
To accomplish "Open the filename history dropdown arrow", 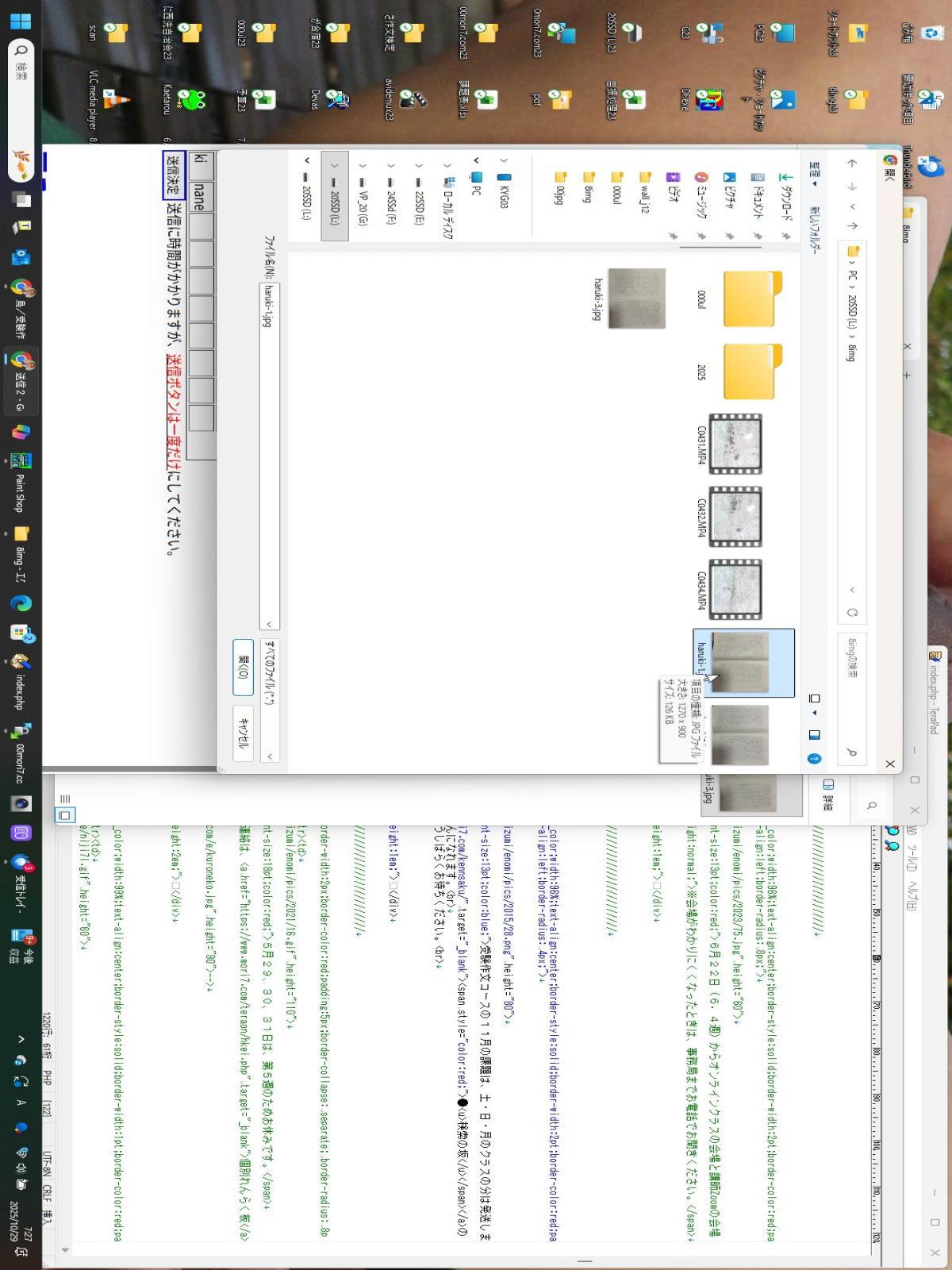I will click(270, 625).
